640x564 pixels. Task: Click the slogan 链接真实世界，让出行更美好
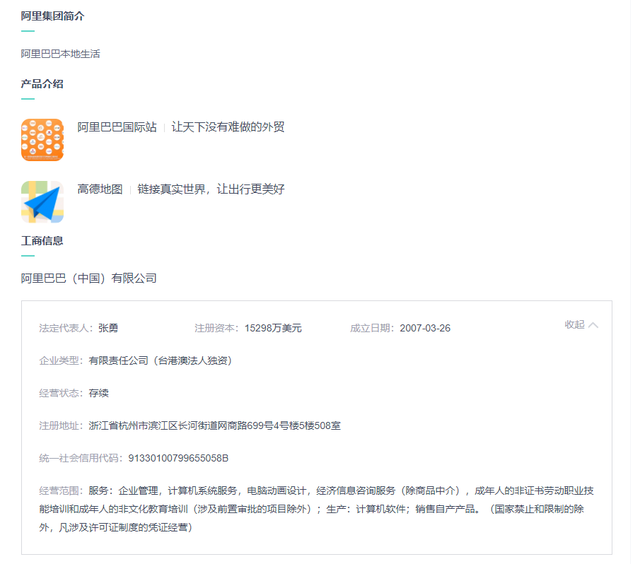[211, 189]
